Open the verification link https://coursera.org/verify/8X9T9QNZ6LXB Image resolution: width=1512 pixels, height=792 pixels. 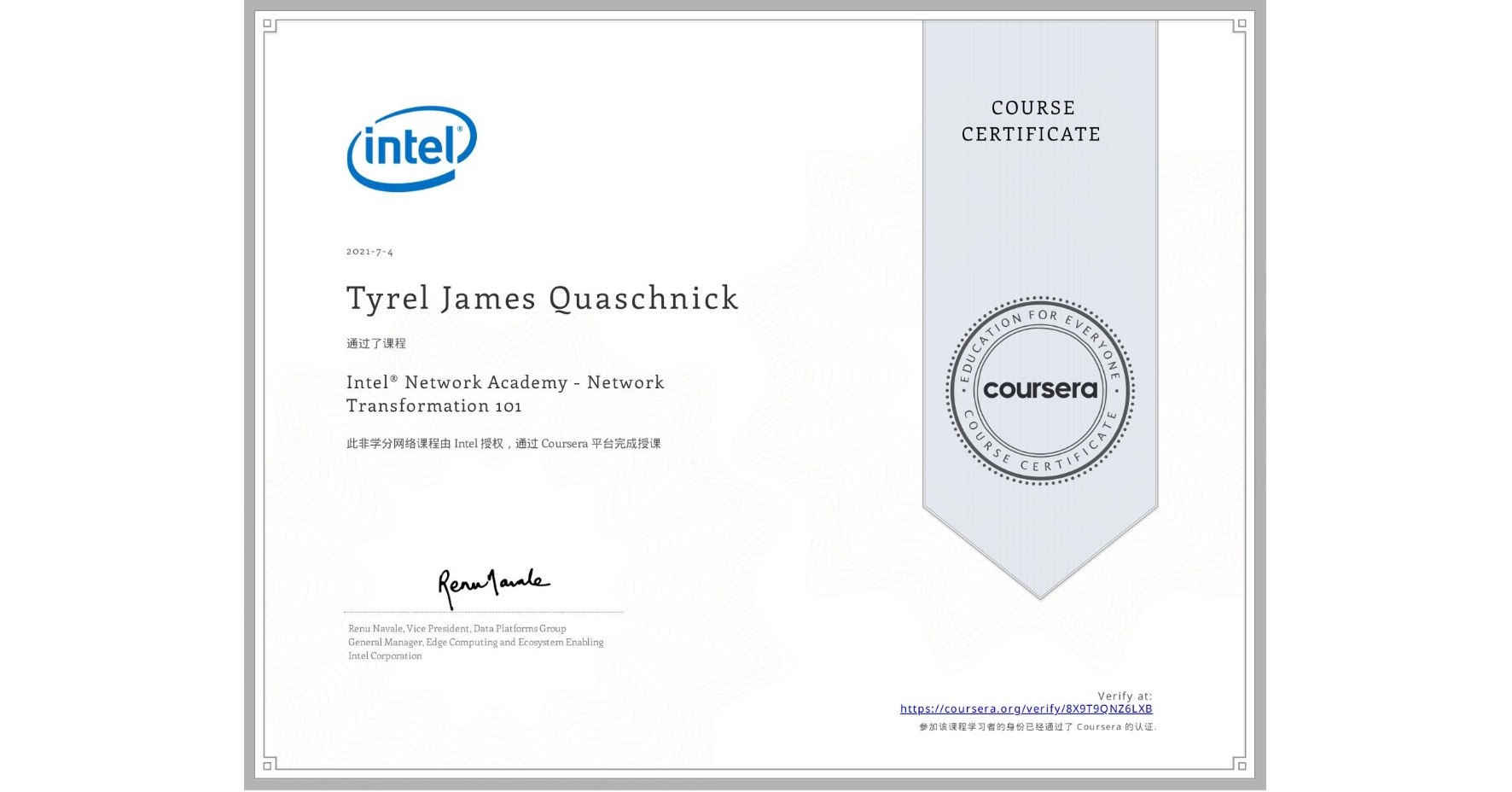click(x=1026, y=708)
